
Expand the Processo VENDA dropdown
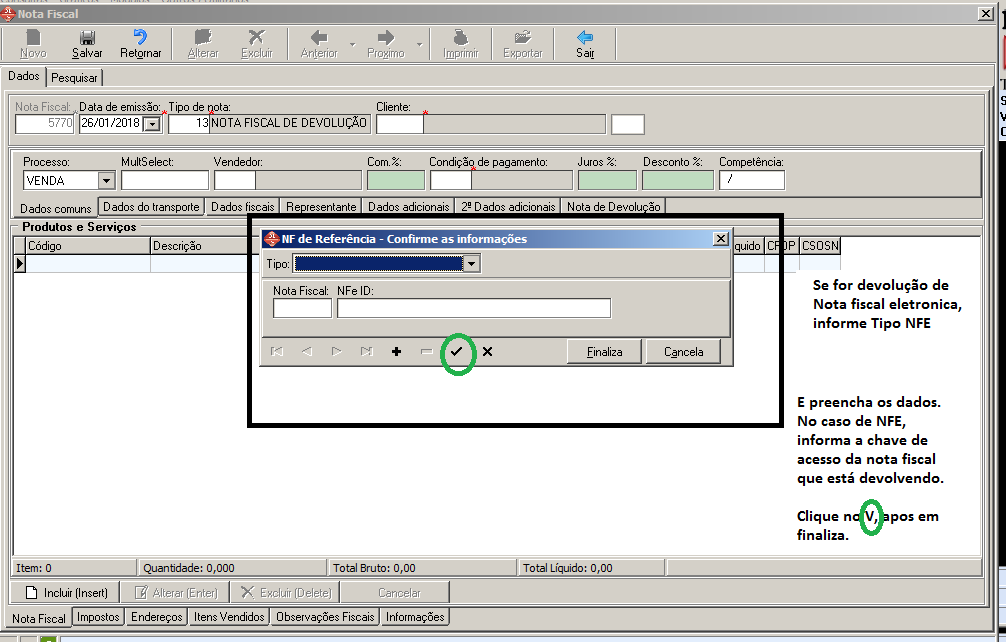coord(107,181)
